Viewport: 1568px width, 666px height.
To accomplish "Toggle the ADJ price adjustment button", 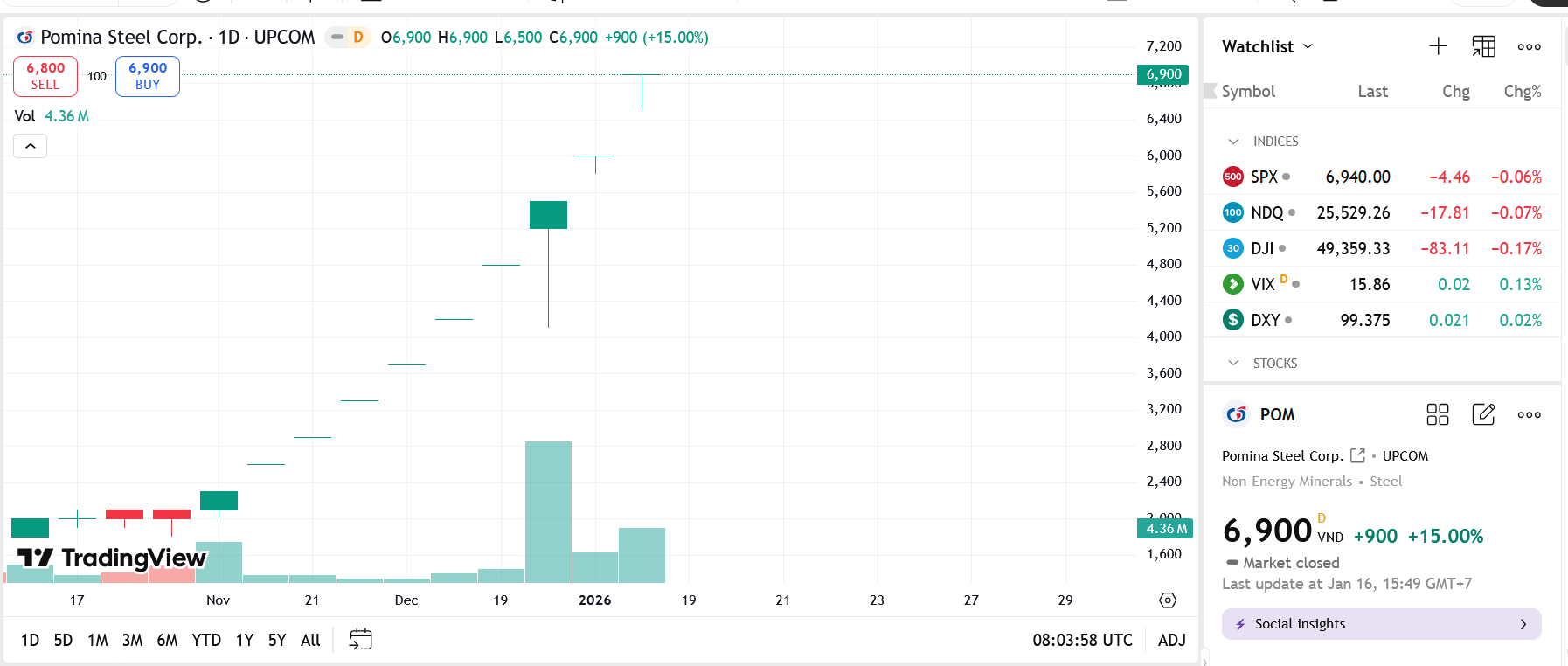I will [1171, 640].
